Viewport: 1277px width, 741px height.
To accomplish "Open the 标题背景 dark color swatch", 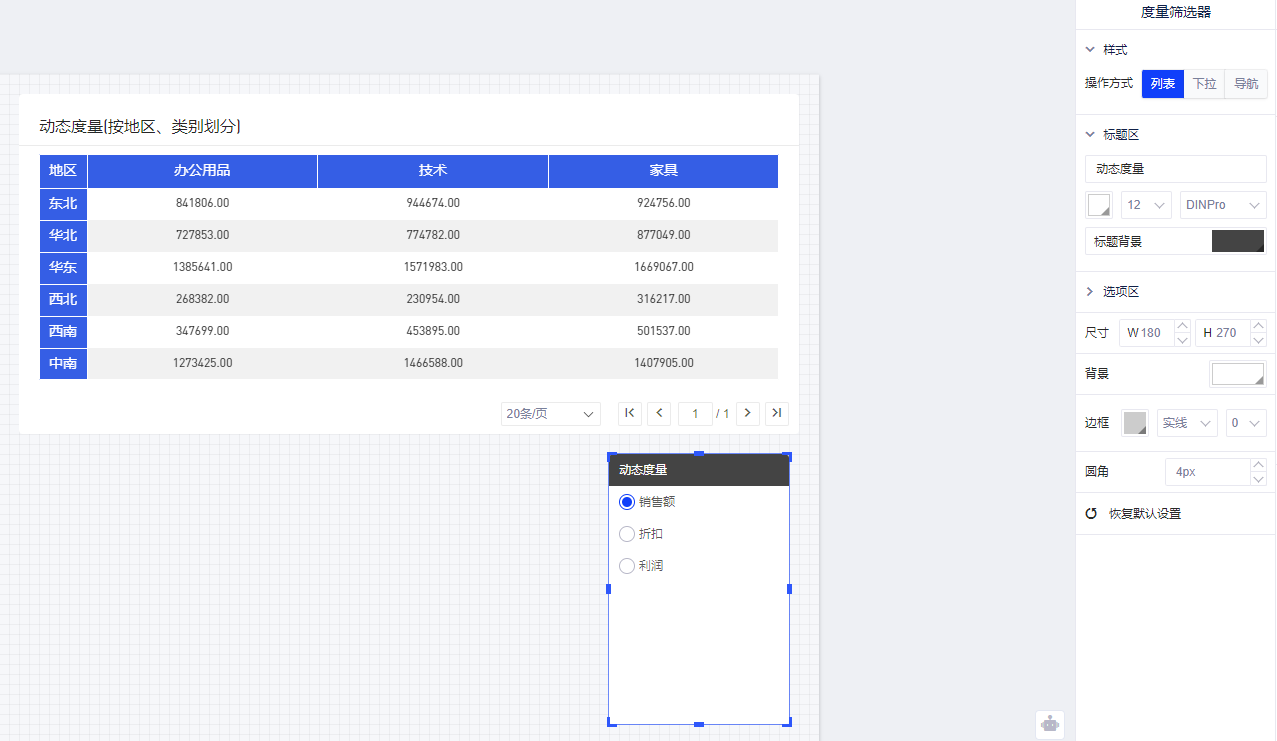I will 1238,241.
